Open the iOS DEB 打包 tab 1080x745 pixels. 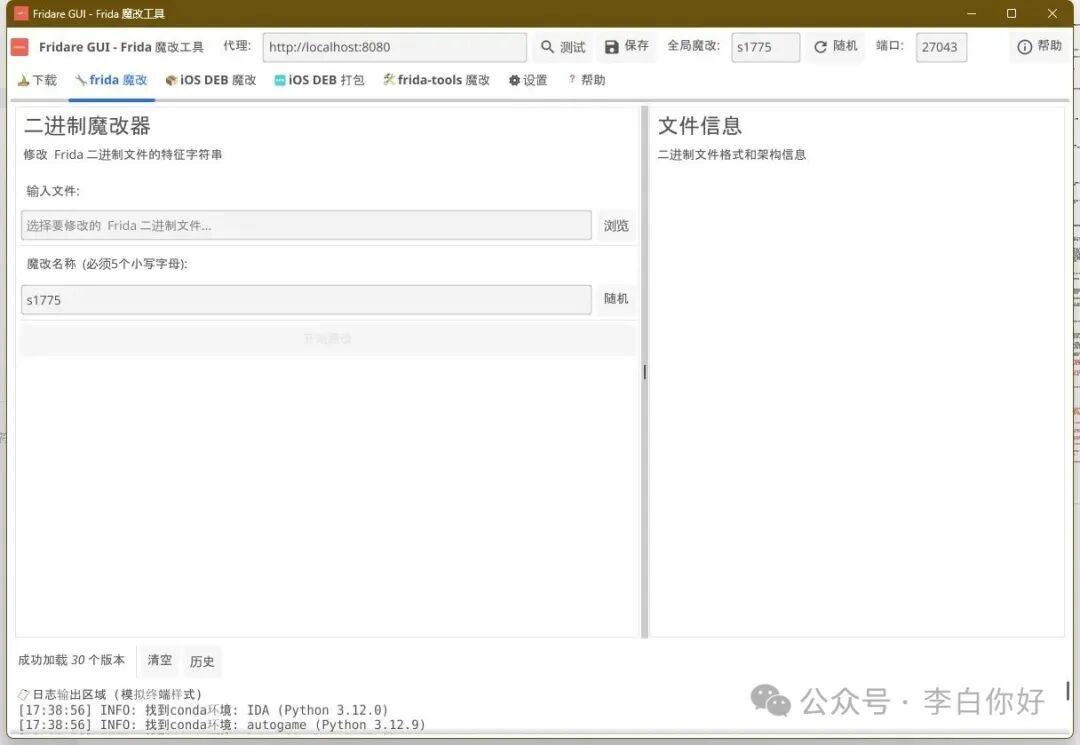319,80
